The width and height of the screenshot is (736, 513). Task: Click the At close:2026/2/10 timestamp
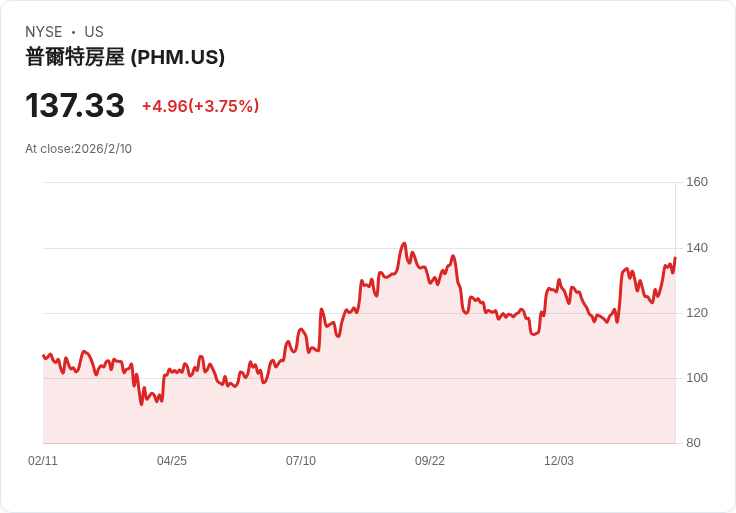click(x=78, y=149)
